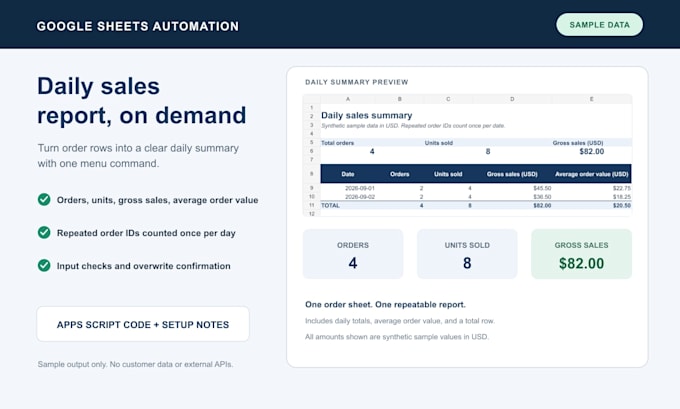Click the 2026-09-01 date cell
This screenshot has width=680, height=409.
pos(360,188)
